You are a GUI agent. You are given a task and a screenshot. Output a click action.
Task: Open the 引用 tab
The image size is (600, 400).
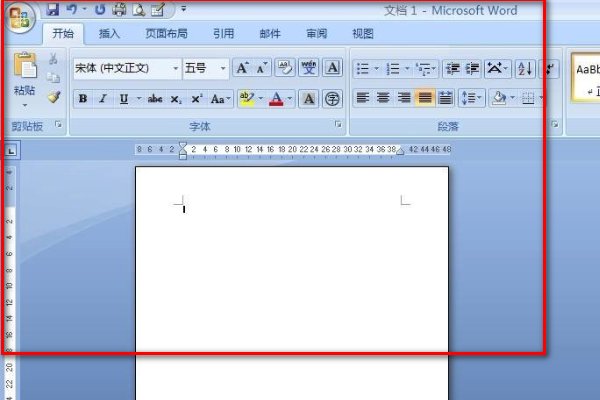click(x=223, y=34)
